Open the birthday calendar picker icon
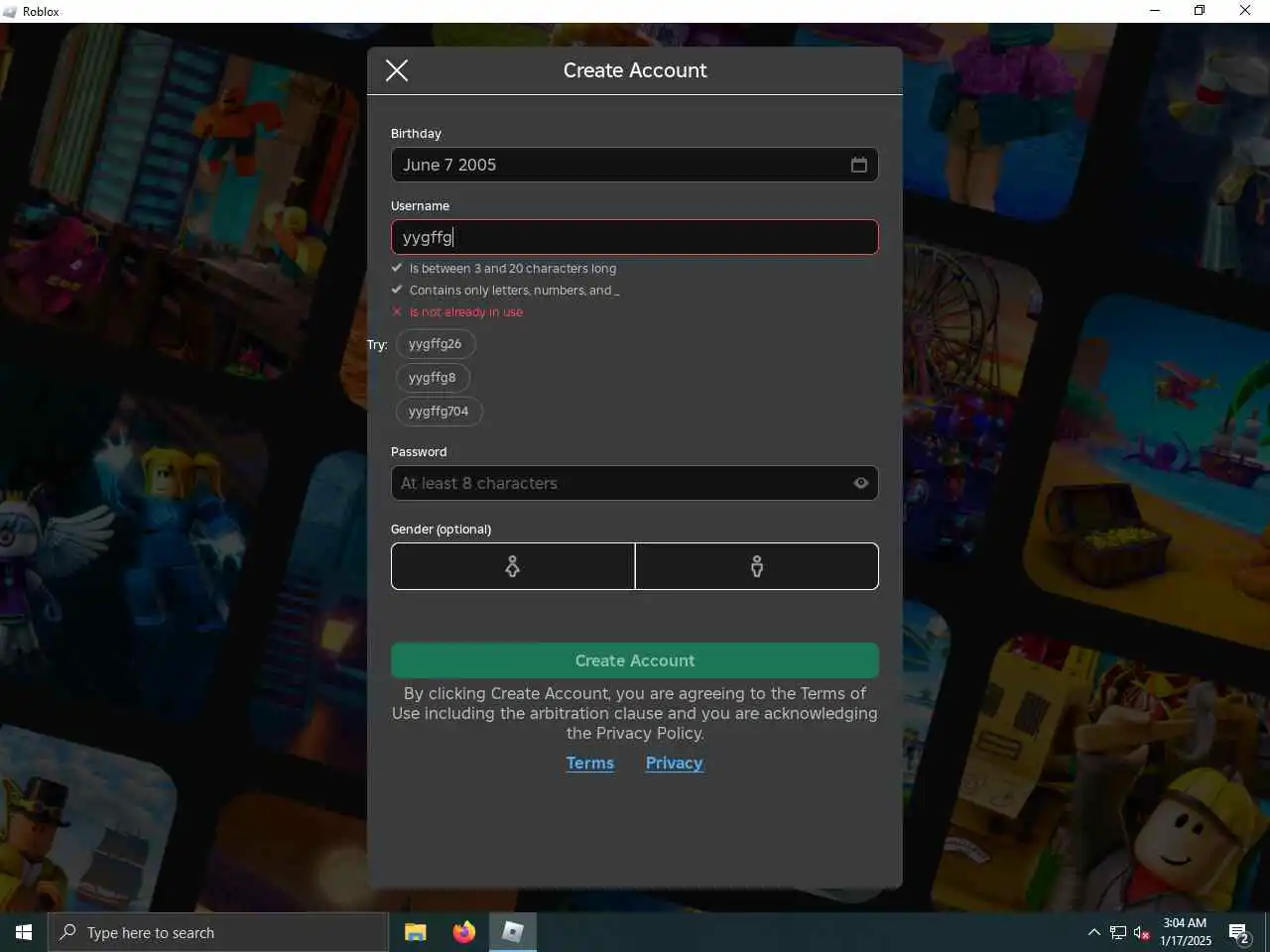 (859, 165)
